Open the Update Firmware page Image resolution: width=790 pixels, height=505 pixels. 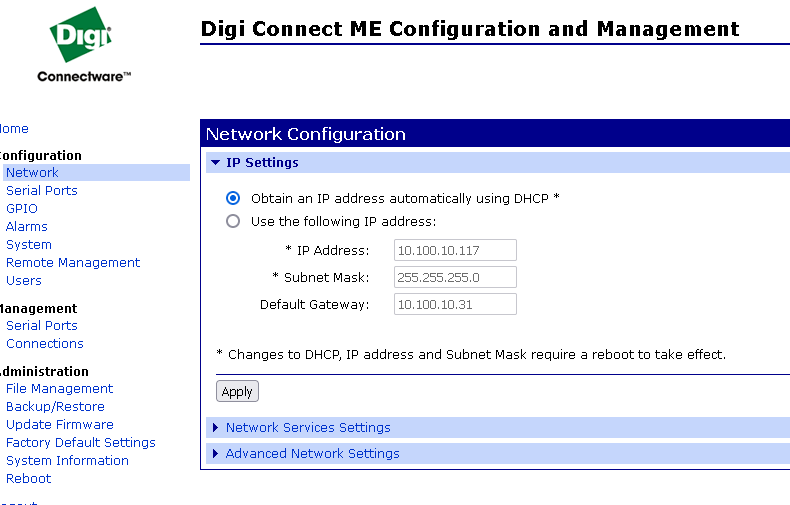[59, 424]
